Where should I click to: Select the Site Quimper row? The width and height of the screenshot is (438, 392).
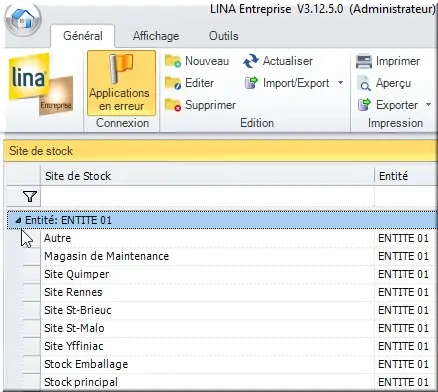[230, 274]
